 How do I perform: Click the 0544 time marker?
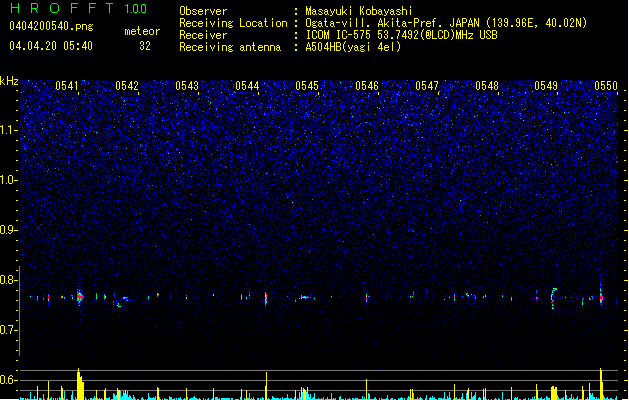tap(247, 86)
